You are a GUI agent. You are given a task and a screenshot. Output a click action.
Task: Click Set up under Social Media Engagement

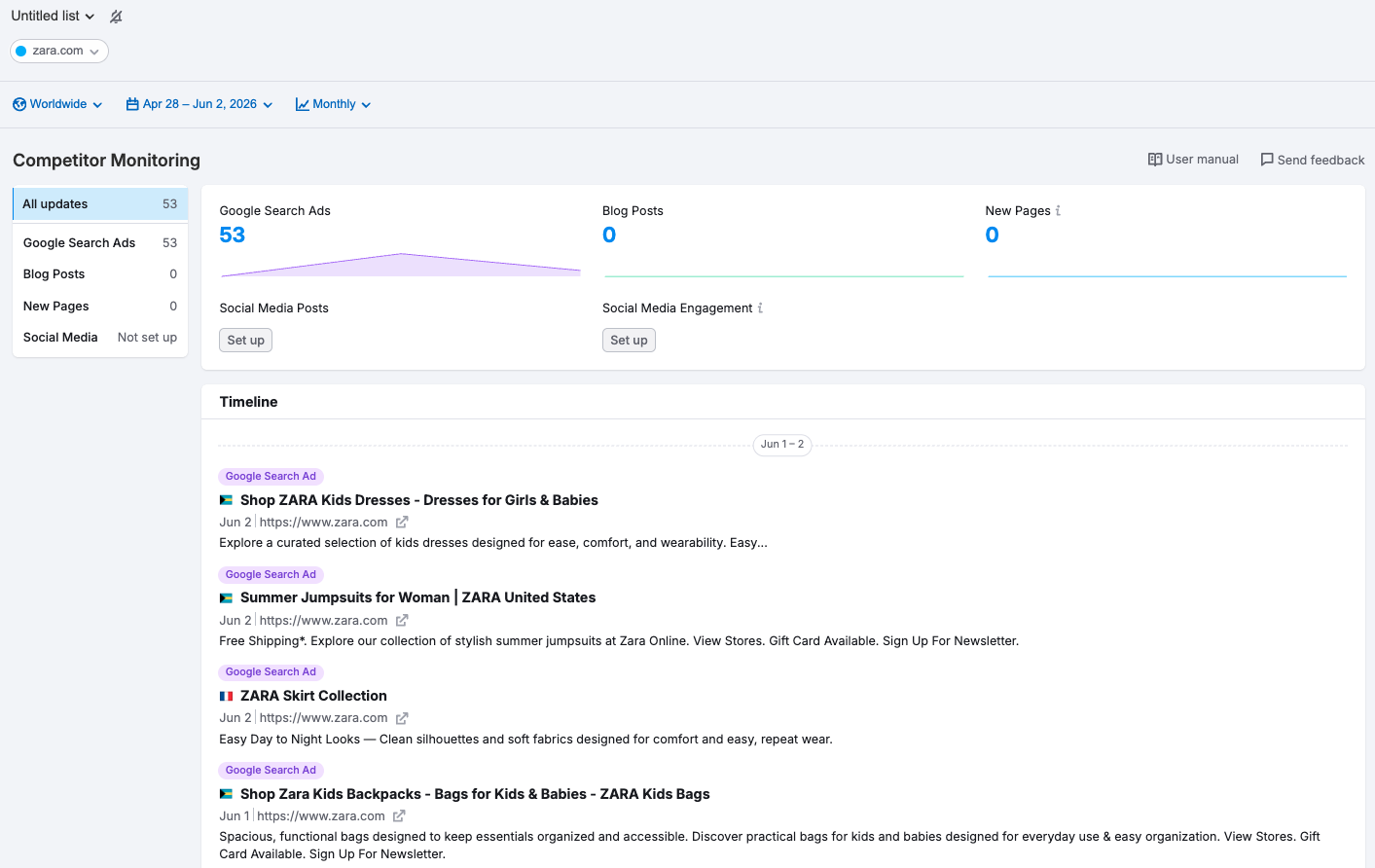coord(629,340)
